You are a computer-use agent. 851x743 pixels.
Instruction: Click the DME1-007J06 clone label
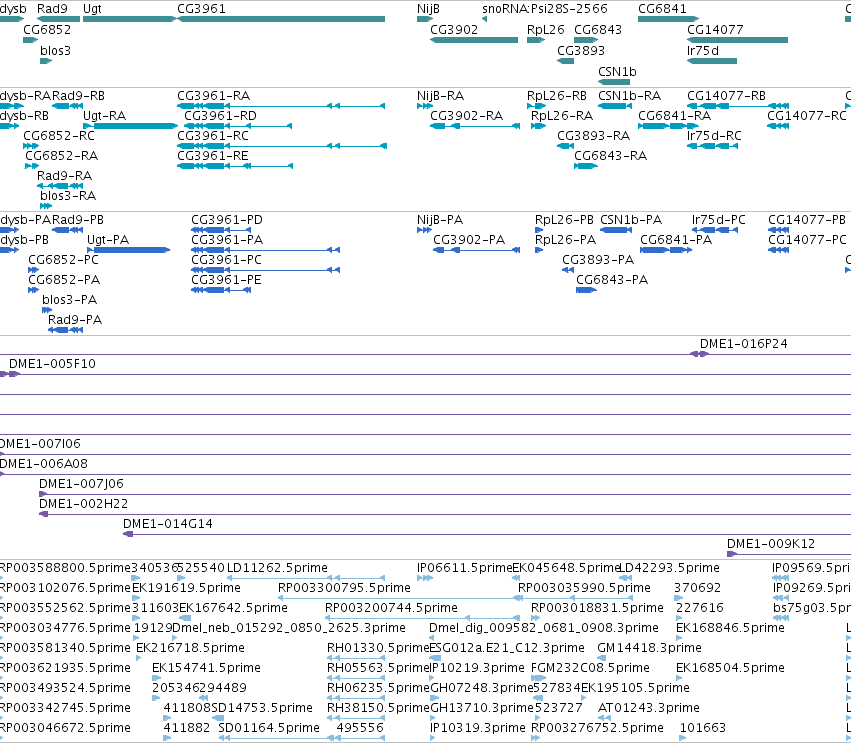(x=81, y=484)
